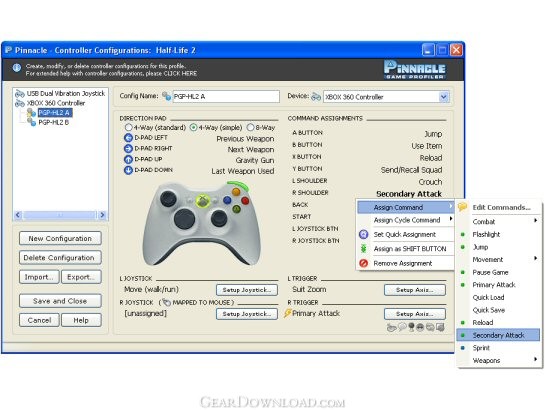Click the New Configuration button
The height and width of the screenshot is (410, 545).
click(x=60, y=238)
